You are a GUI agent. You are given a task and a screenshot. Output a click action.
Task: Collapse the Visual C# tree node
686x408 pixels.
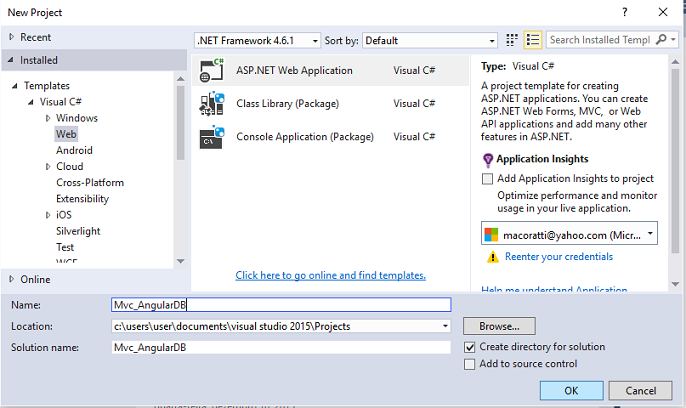click(x=31, y=102)
